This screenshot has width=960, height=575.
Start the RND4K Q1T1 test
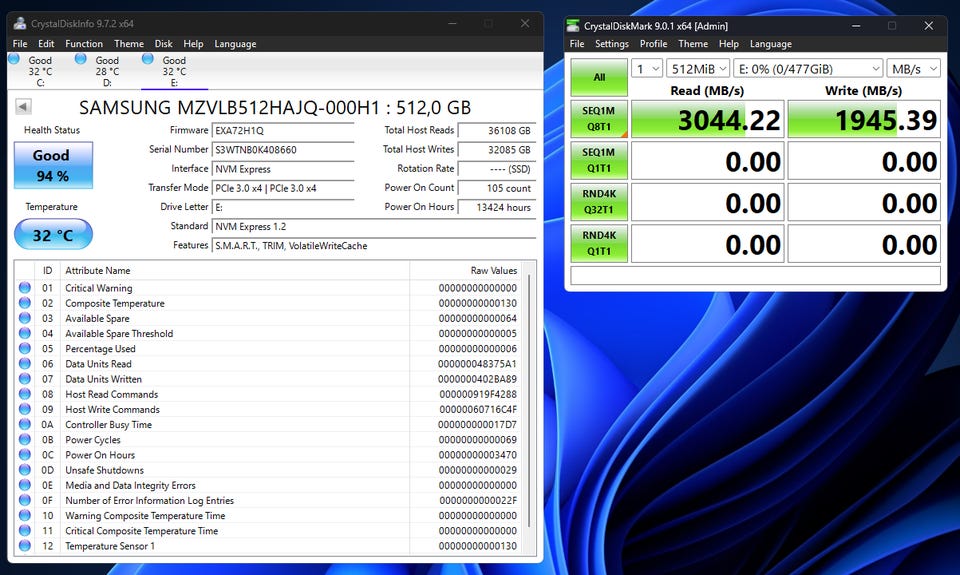[x=599, y=243]
